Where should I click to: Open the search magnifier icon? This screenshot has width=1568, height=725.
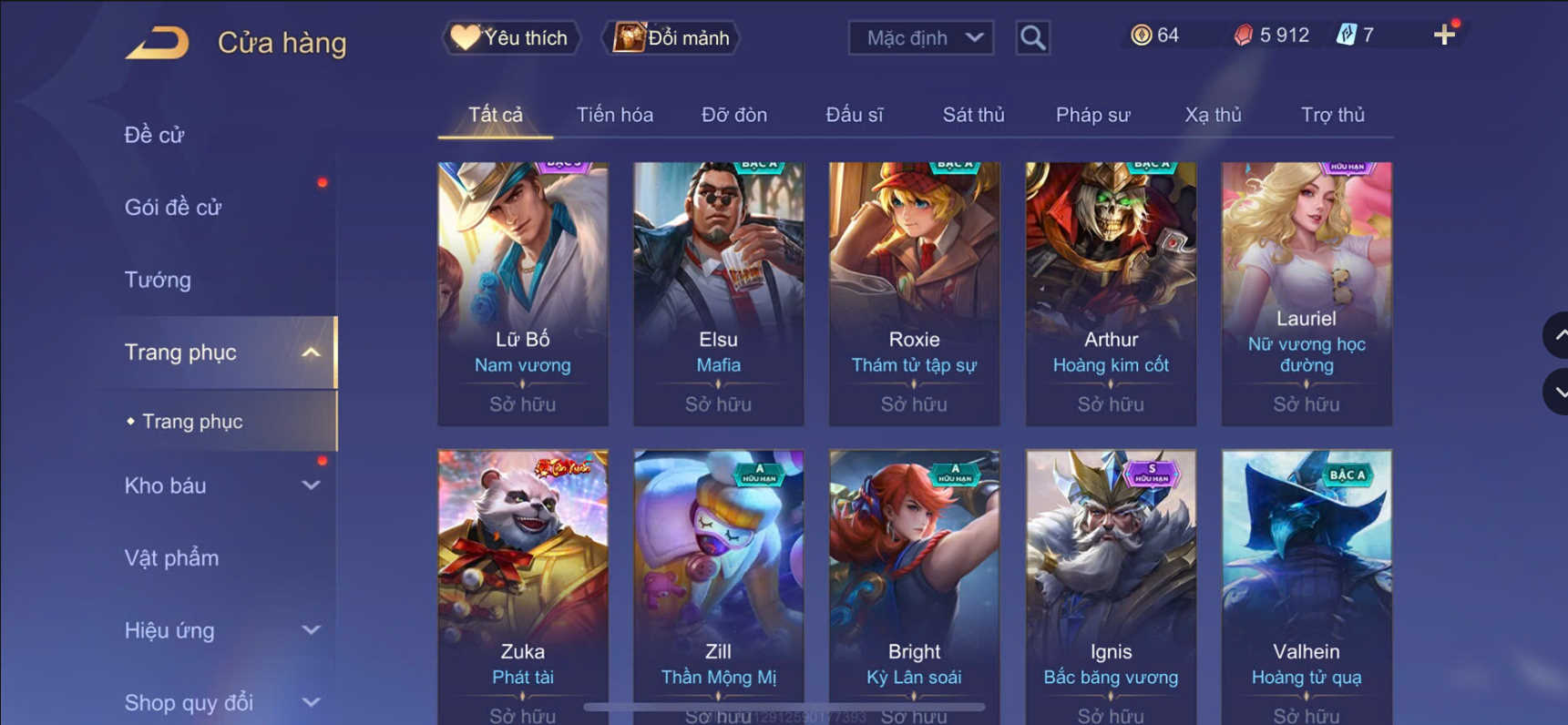point(1032,37)
